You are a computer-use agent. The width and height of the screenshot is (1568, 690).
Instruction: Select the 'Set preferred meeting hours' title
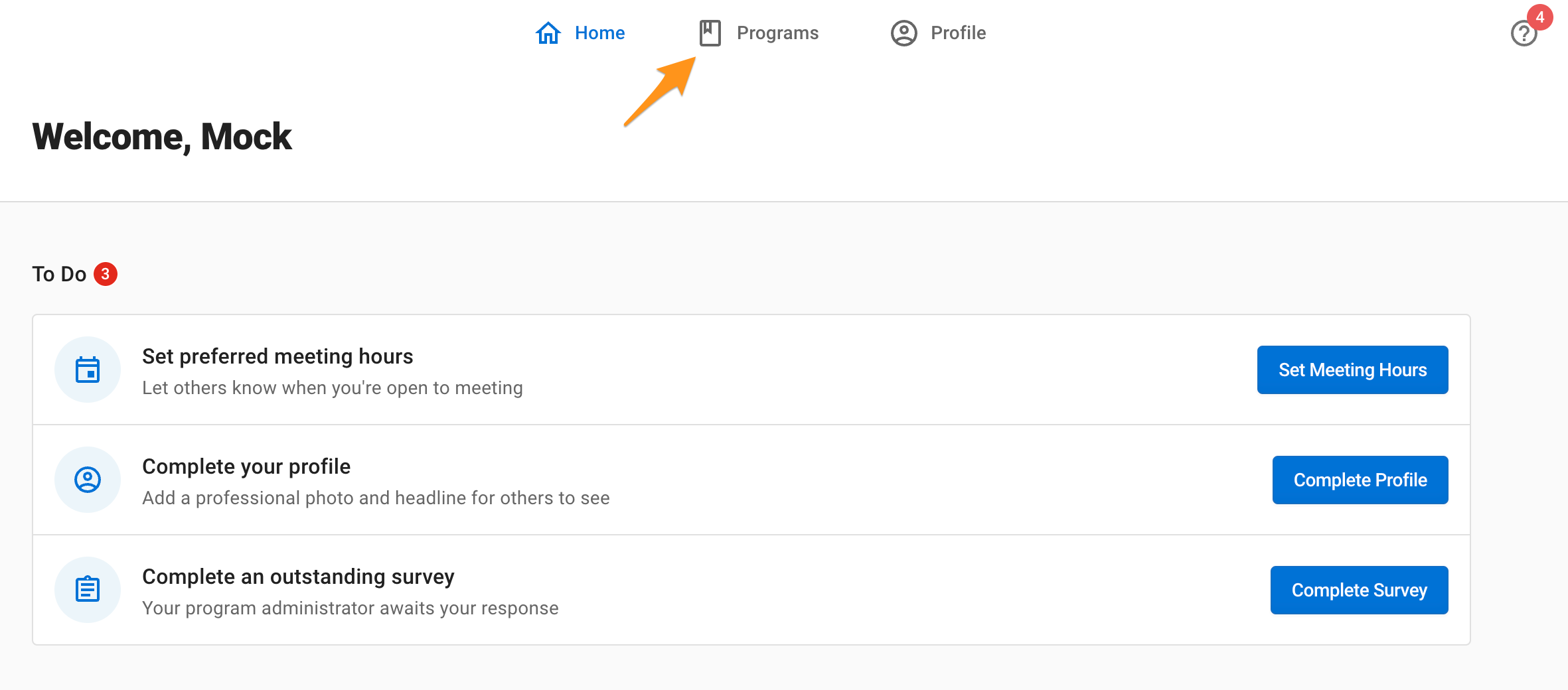pos(277,356)
